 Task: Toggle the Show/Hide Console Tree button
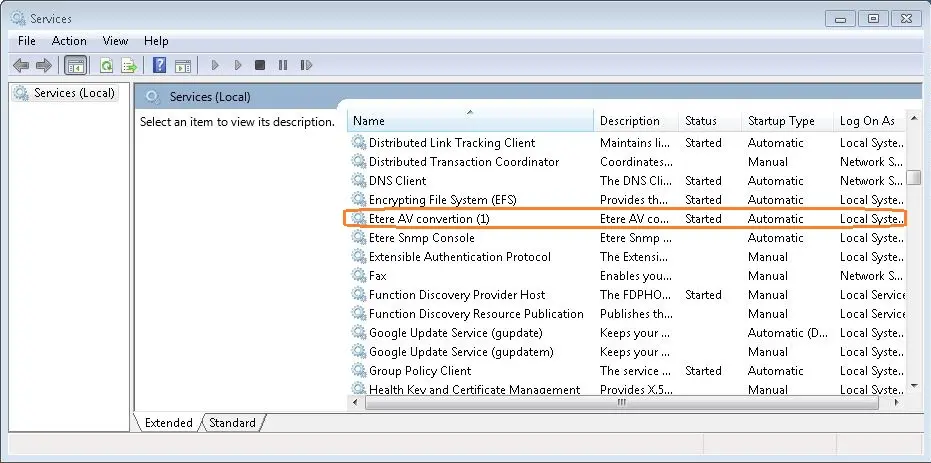pyautogui.click(x=74, y=66)
